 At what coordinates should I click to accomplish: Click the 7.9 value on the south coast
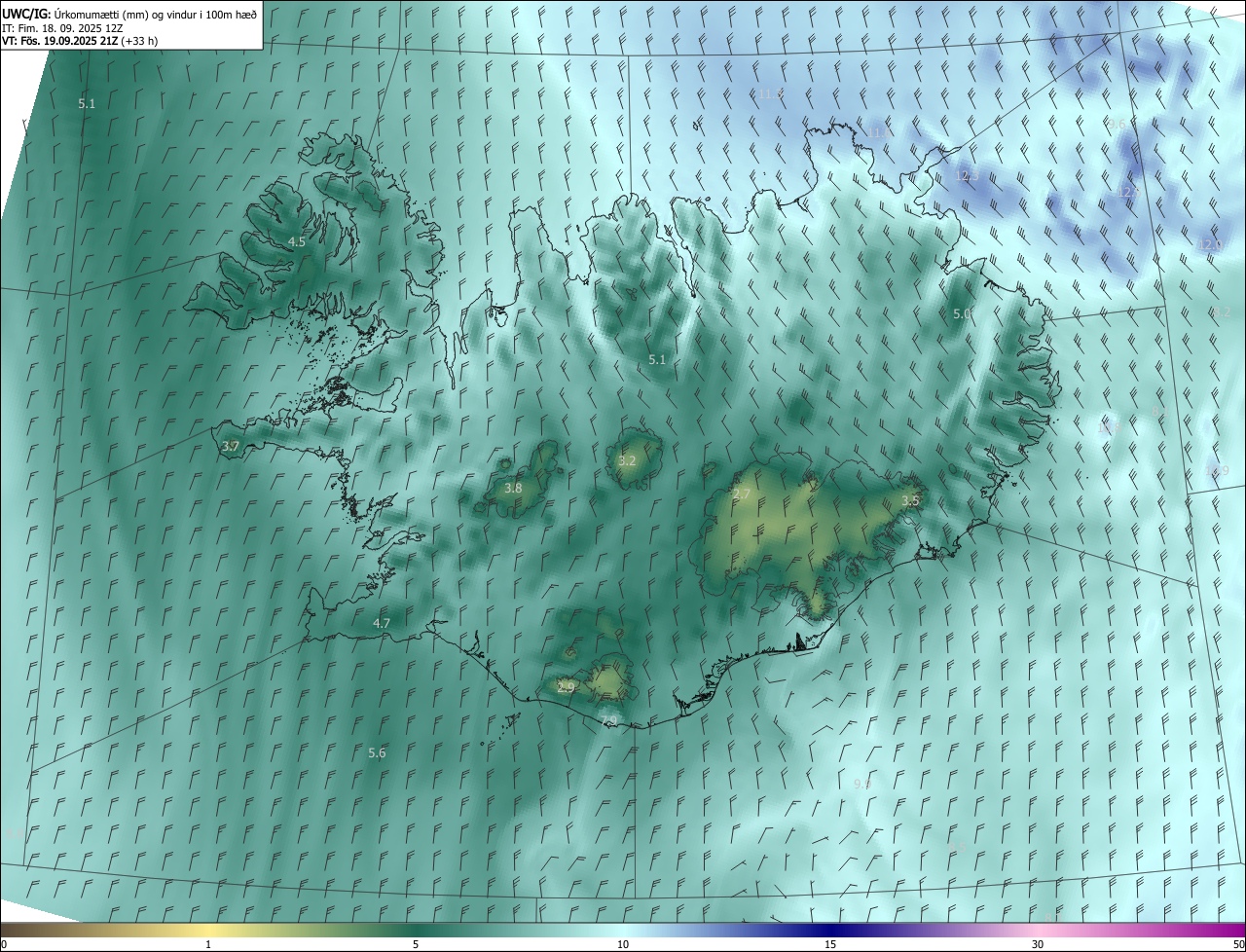point(609,720)
